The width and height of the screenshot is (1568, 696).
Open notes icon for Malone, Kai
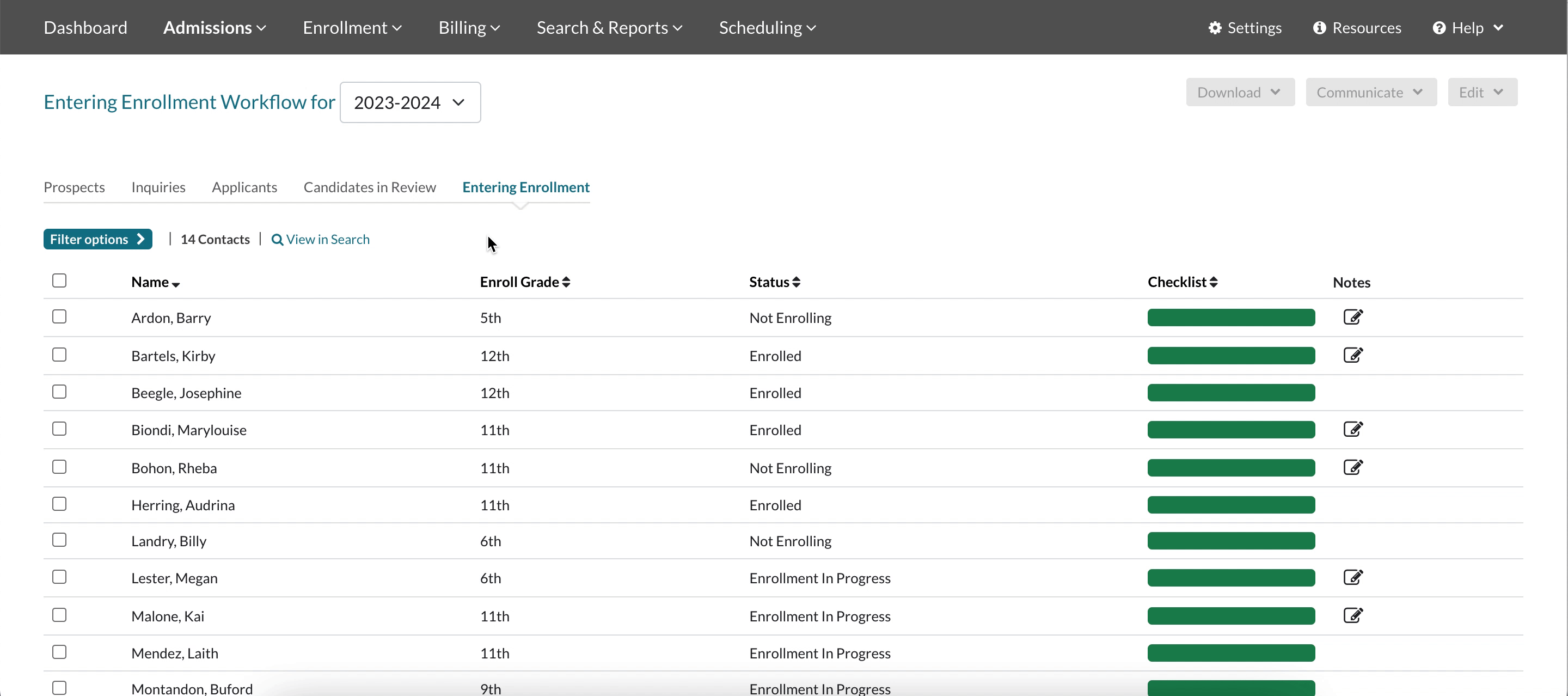[1352, 615]
